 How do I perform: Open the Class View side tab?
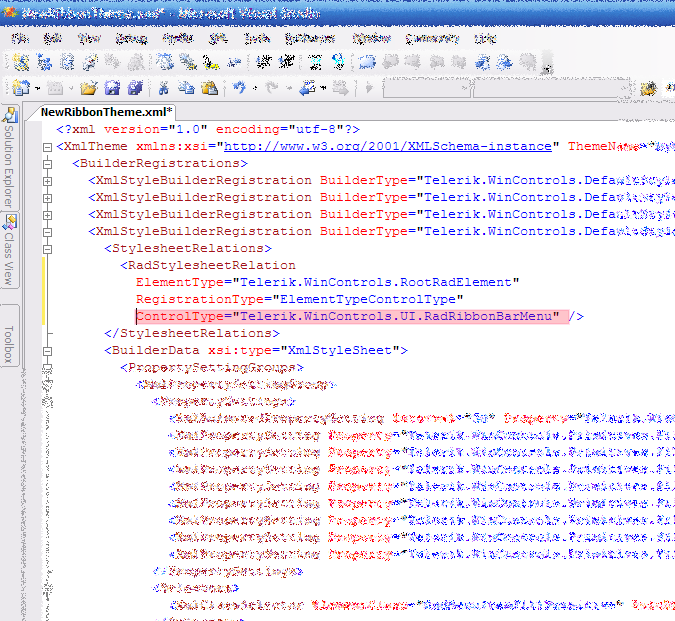(9, 250)
